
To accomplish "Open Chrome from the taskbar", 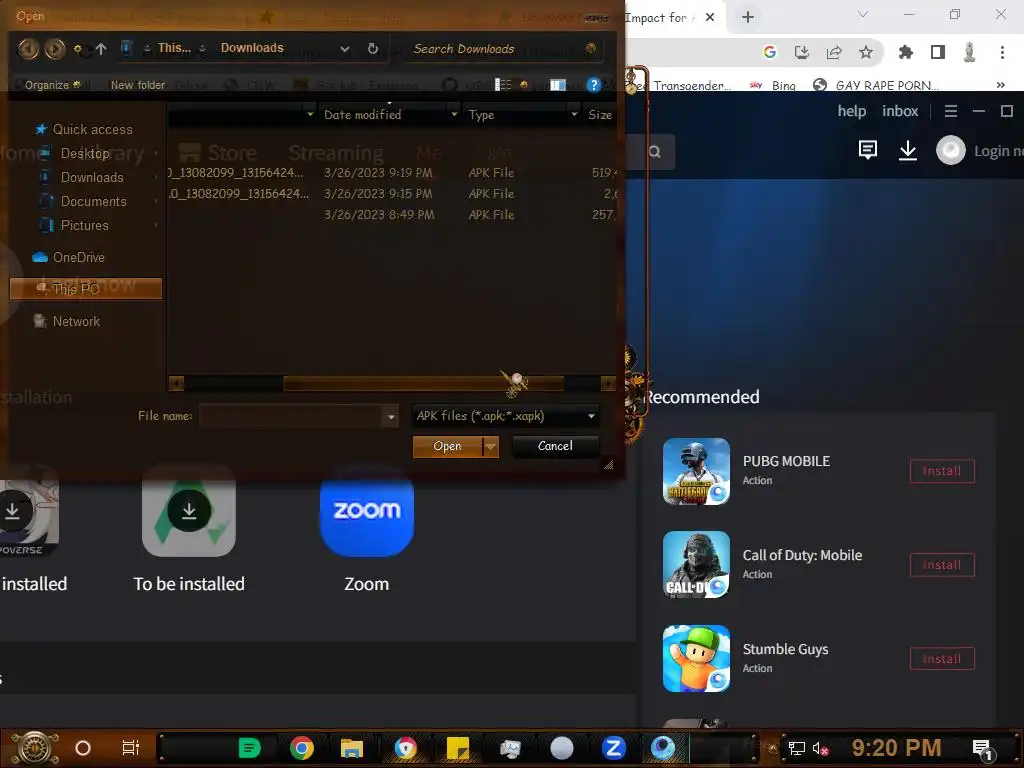I will (x=302, y=748).
